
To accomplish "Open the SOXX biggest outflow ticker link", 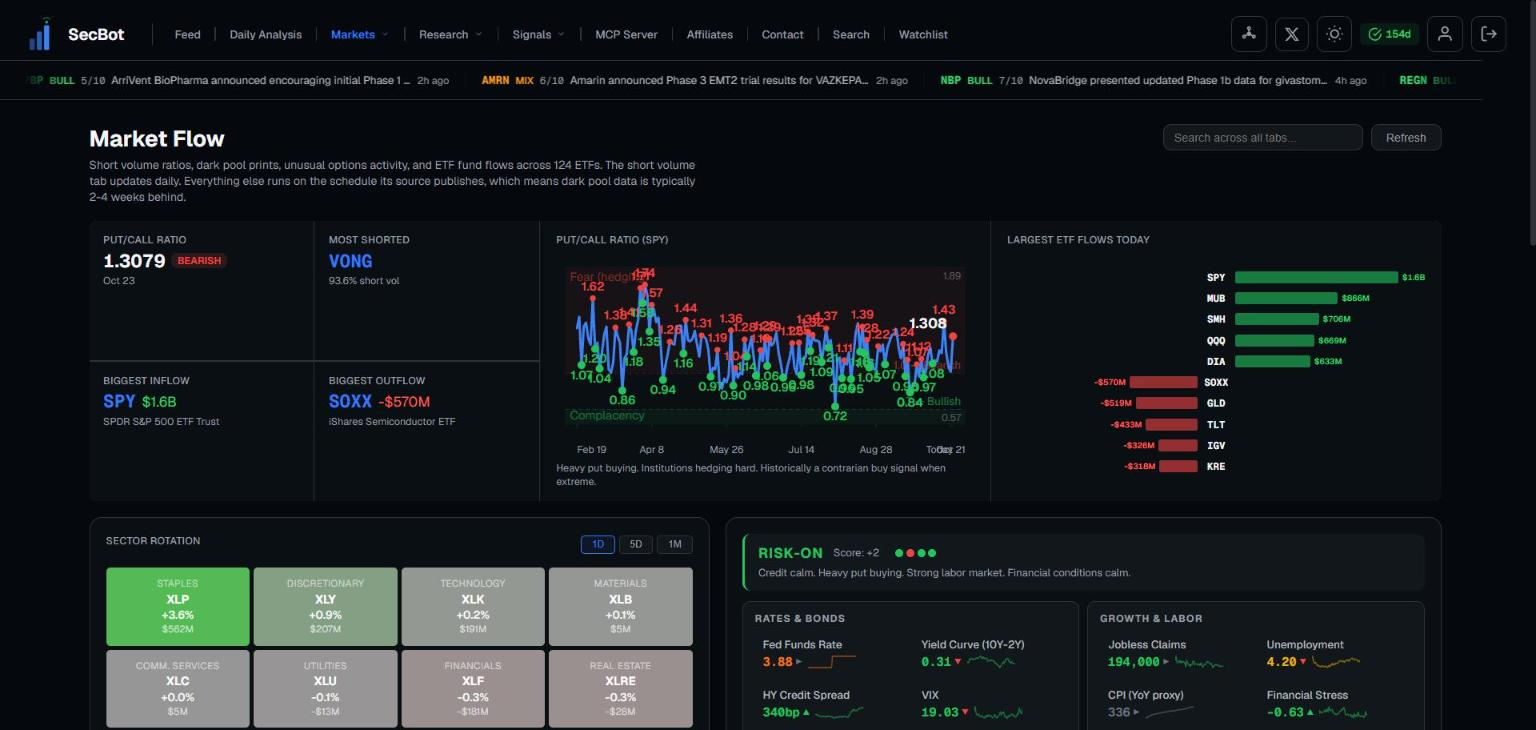I will point(350,402).
